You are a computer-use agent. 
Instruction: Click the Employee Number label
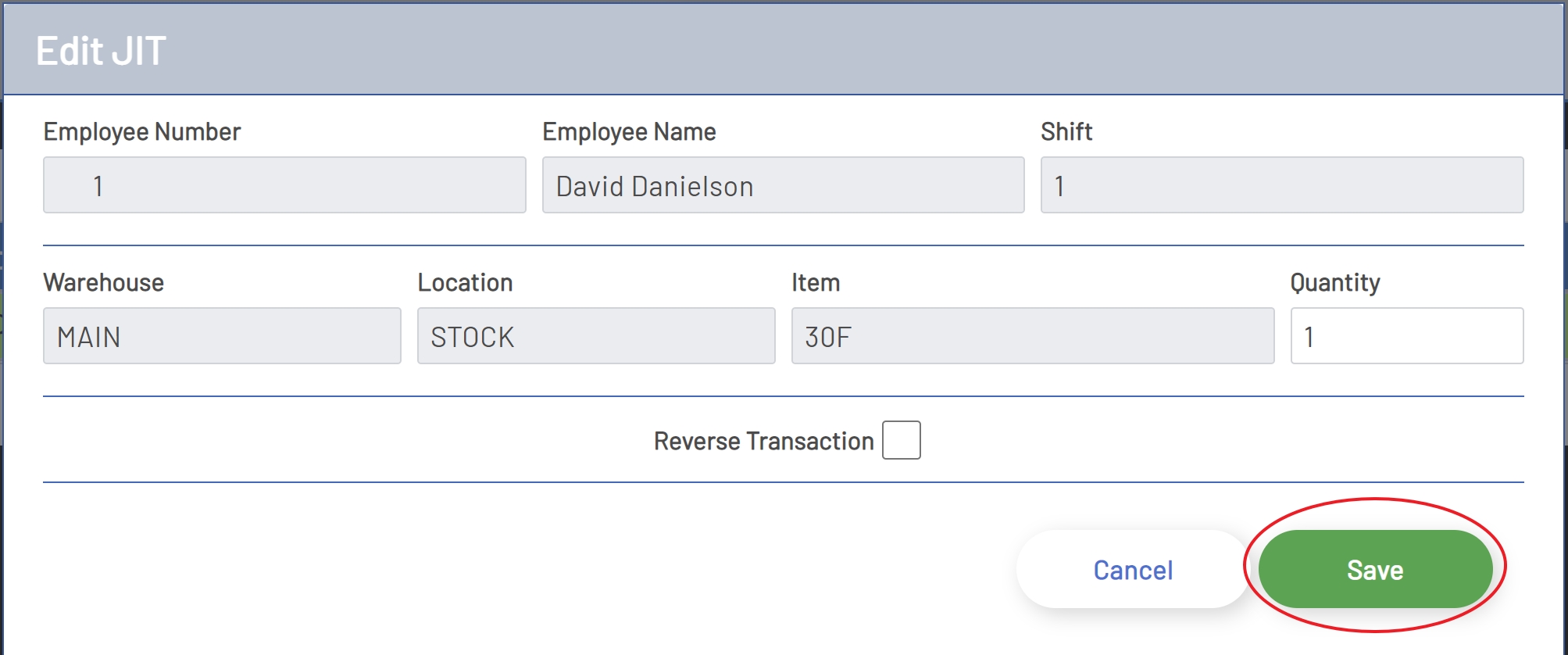pyautogui.click(x=141, y=131)
